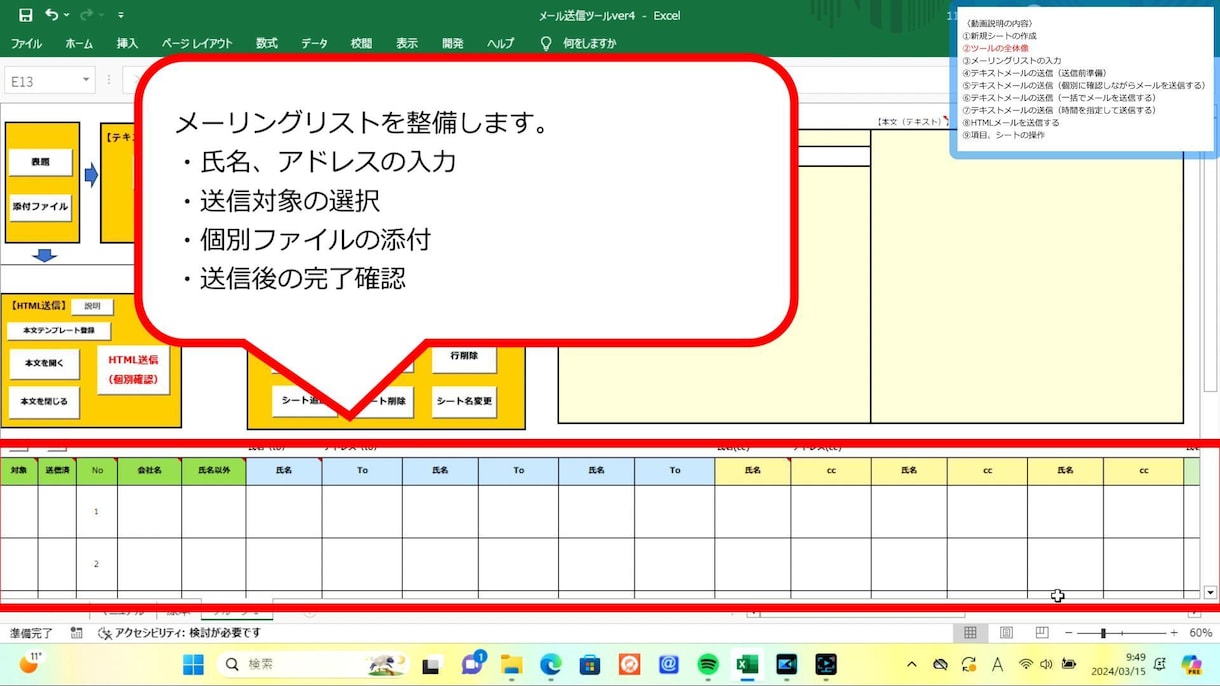Click the zoom in plus icon

click(1174, 633)
